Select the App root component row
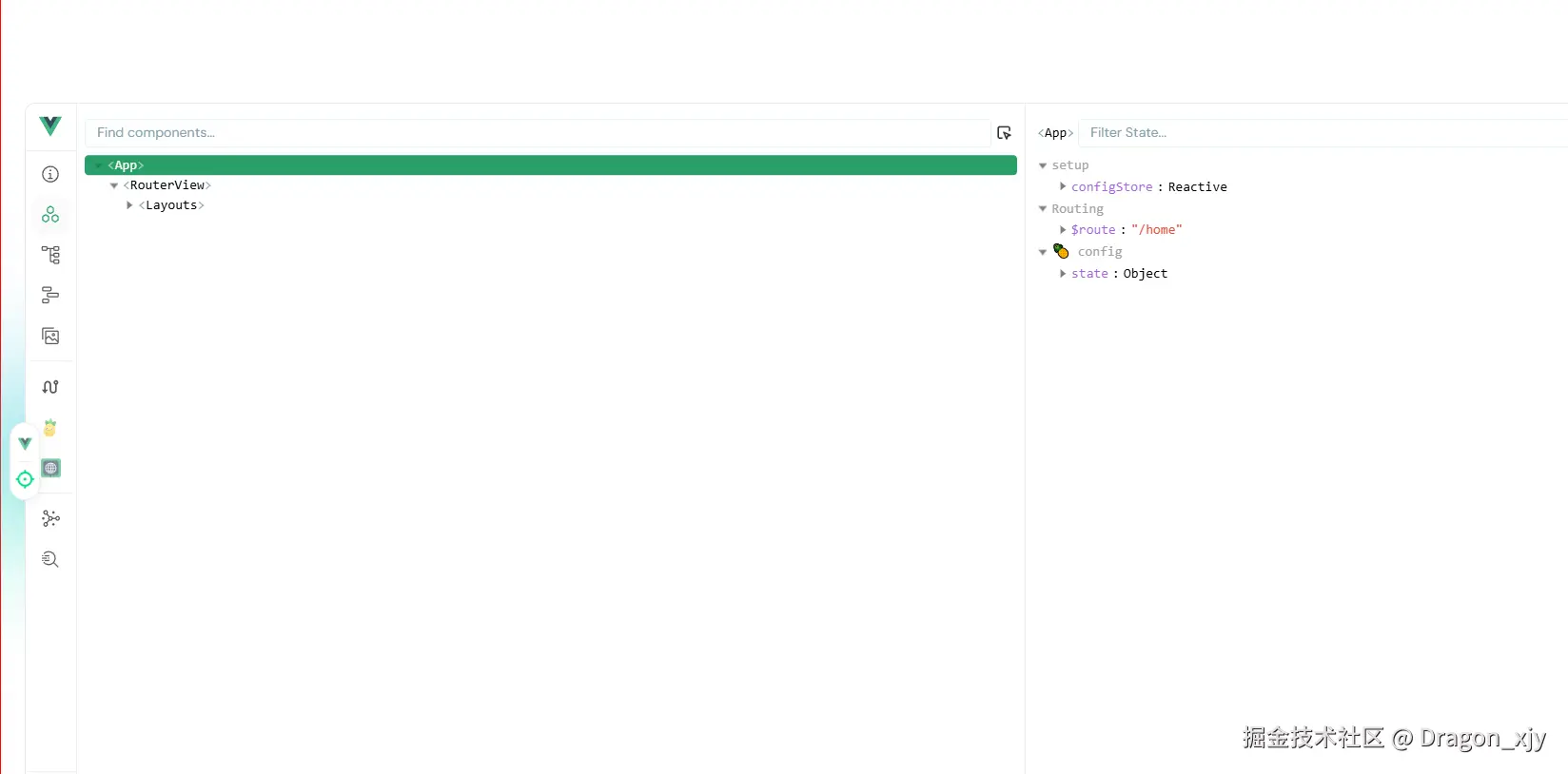 point(550,165)
